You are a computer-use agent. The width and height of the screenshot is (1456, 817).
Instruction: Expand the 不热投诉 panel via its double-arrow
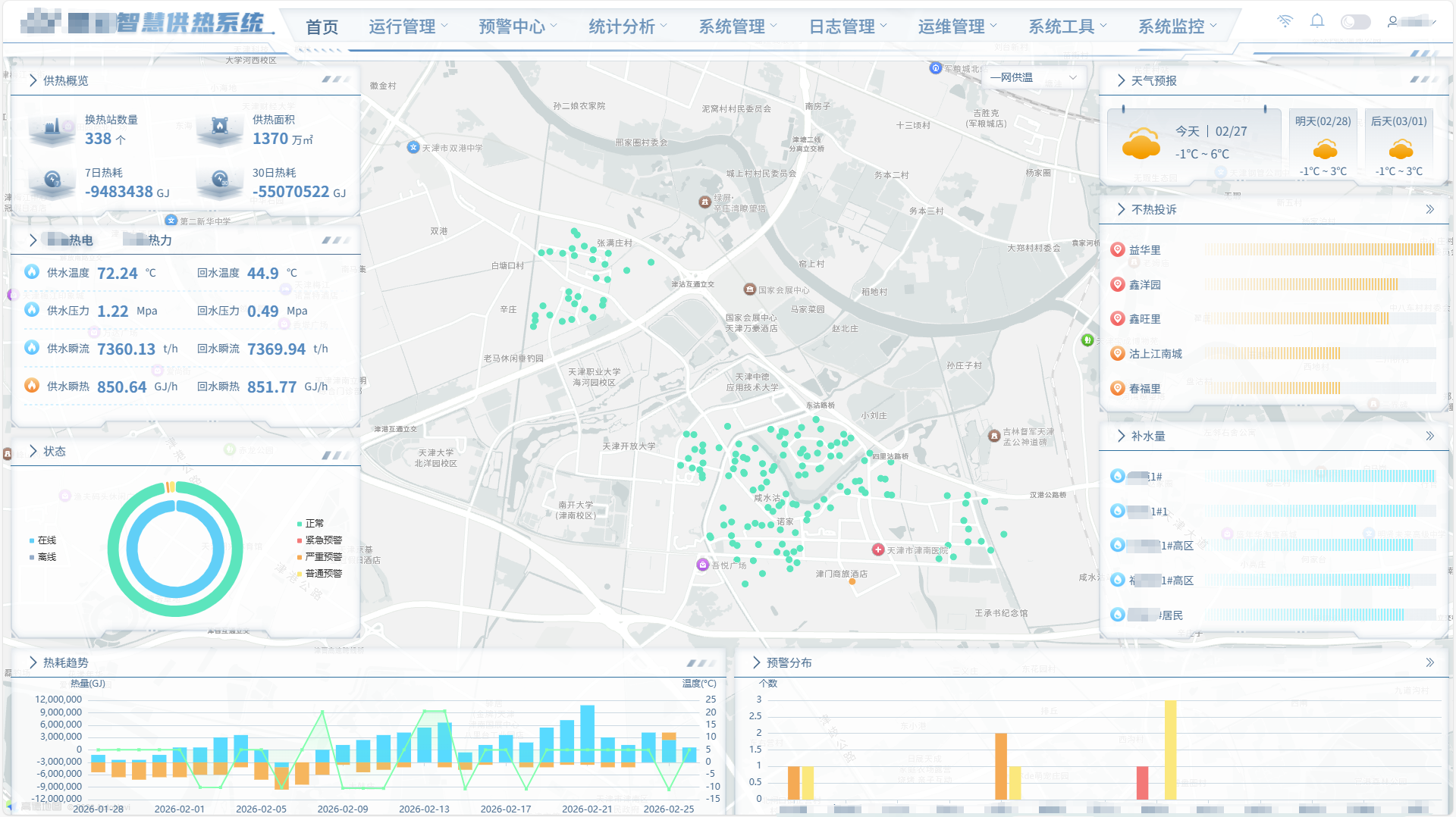tap(1430, 209)
